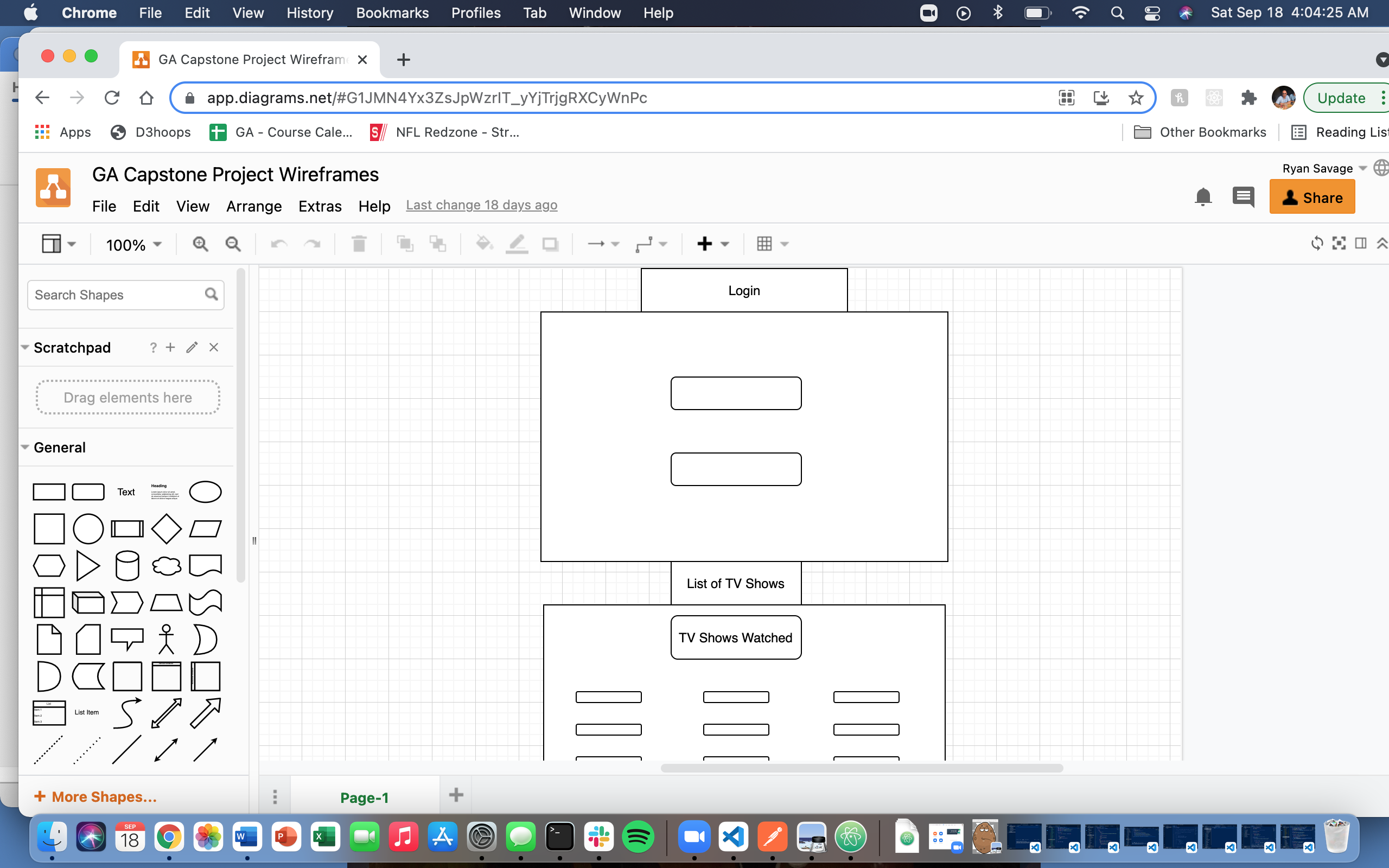Click the orange Share button
This screenshot has width=1389, height=868.
tap(1311, 197)
